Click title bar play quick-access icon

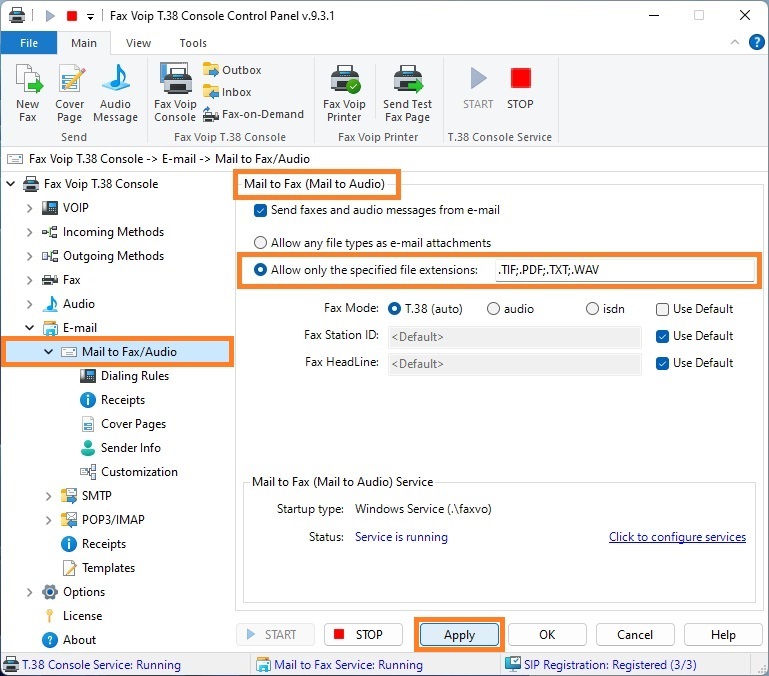click(50, 16)
